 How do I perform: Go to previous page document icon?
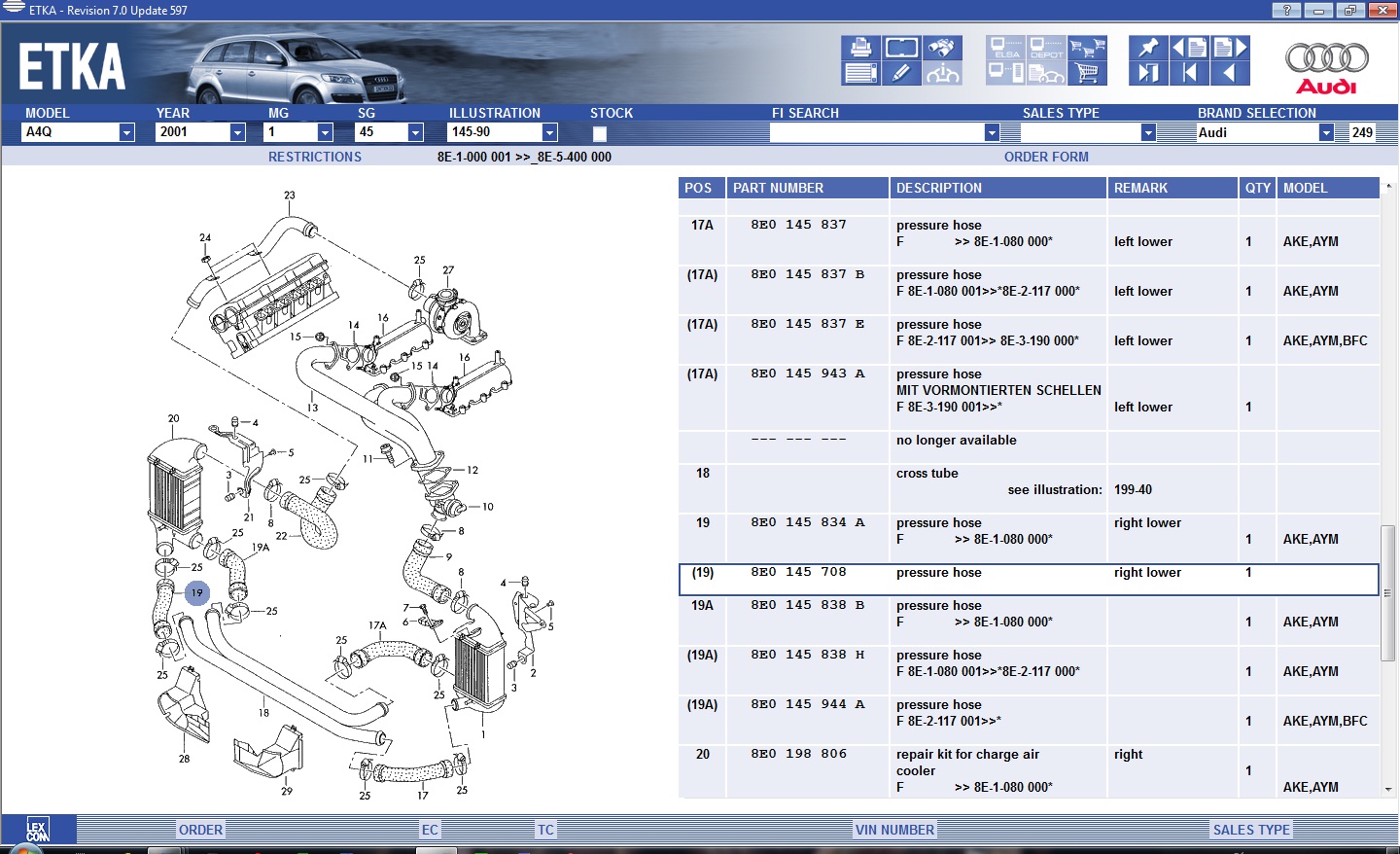coord(1189,48)
